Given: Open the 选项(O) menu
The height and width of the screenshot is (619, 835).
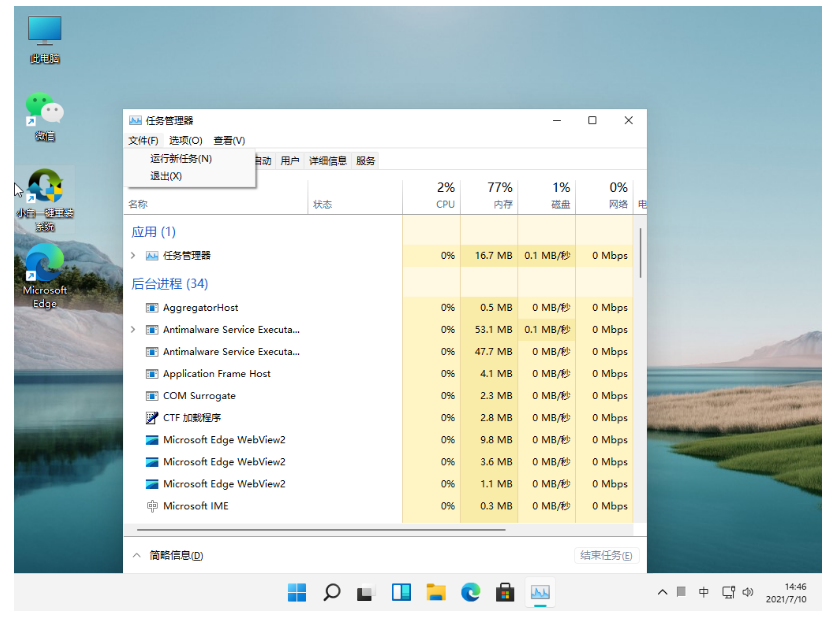Looking at the screenshot, I should 186,141.
